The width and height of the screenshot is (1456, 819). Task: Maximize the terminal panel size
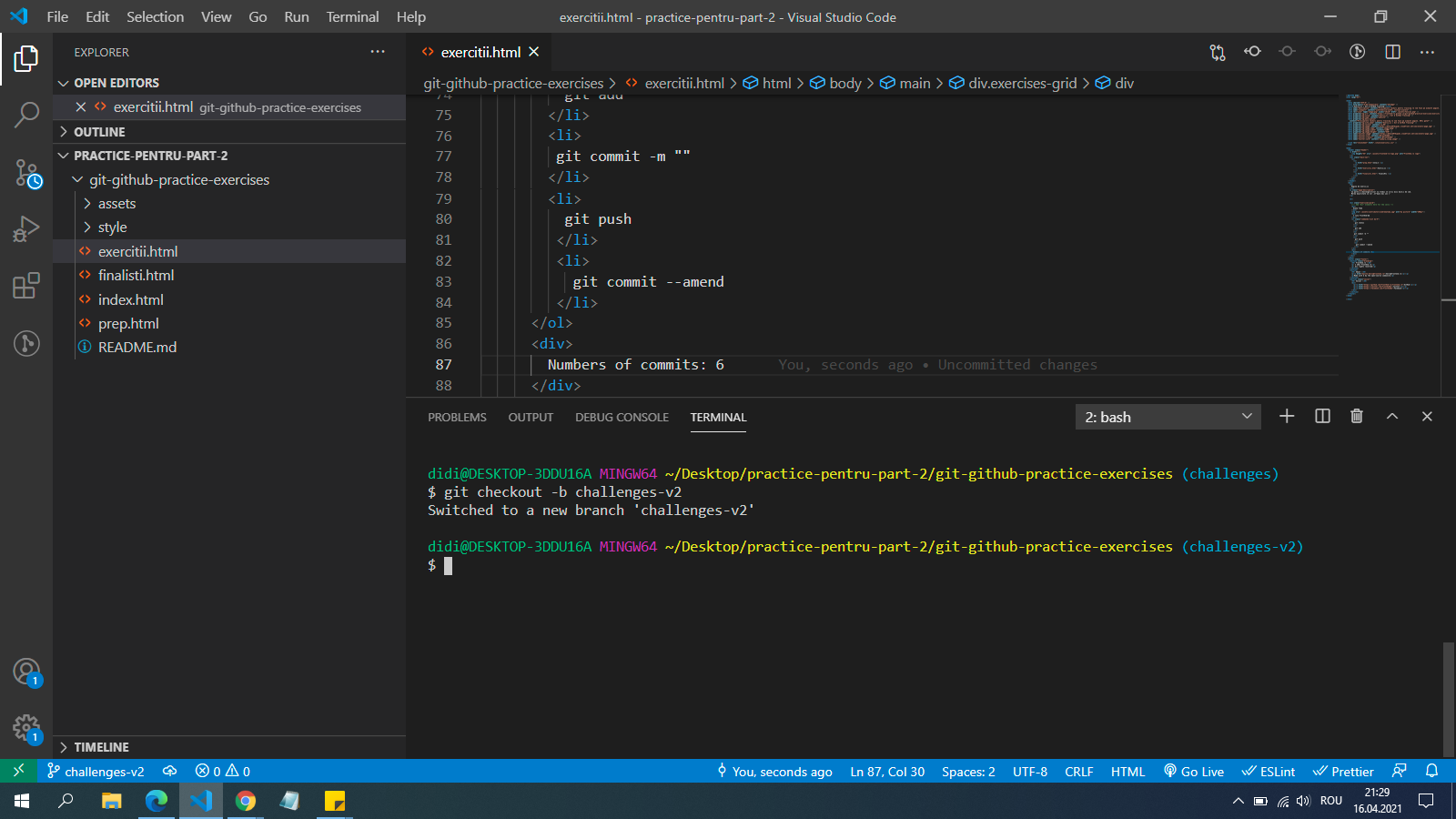click(x=1391, y=416)
